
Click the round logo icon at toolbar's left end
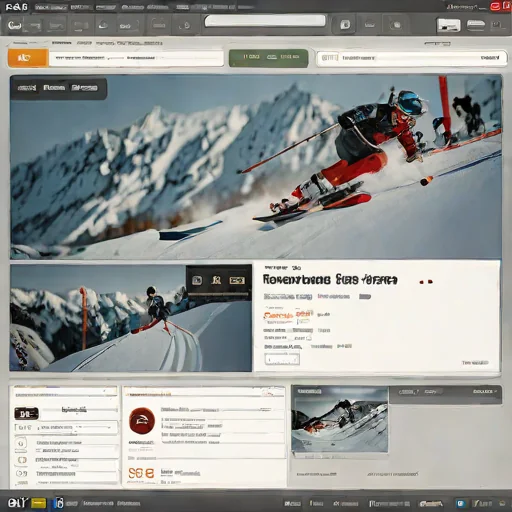15,25
